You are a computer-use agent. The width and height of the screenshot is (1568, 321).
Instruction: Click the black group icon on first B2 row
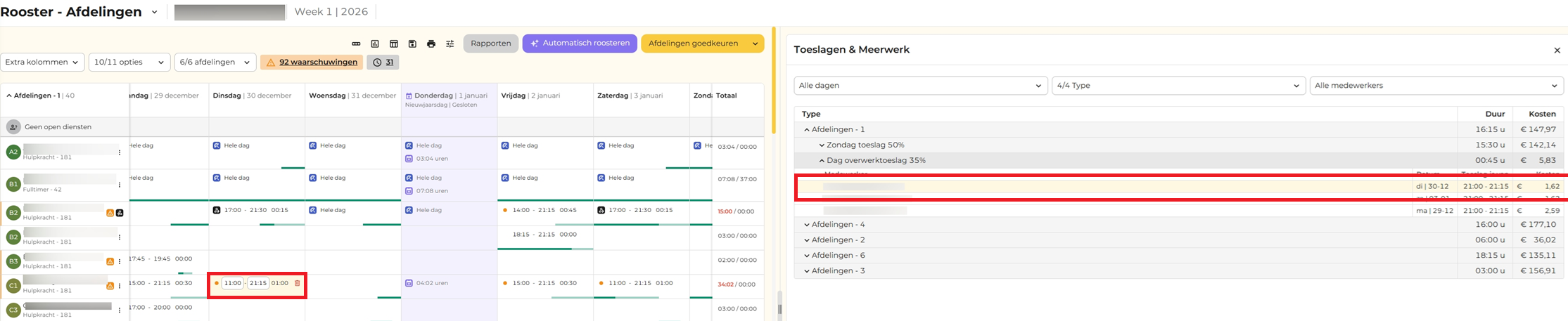pyautogui.click(x=120, y=213)
